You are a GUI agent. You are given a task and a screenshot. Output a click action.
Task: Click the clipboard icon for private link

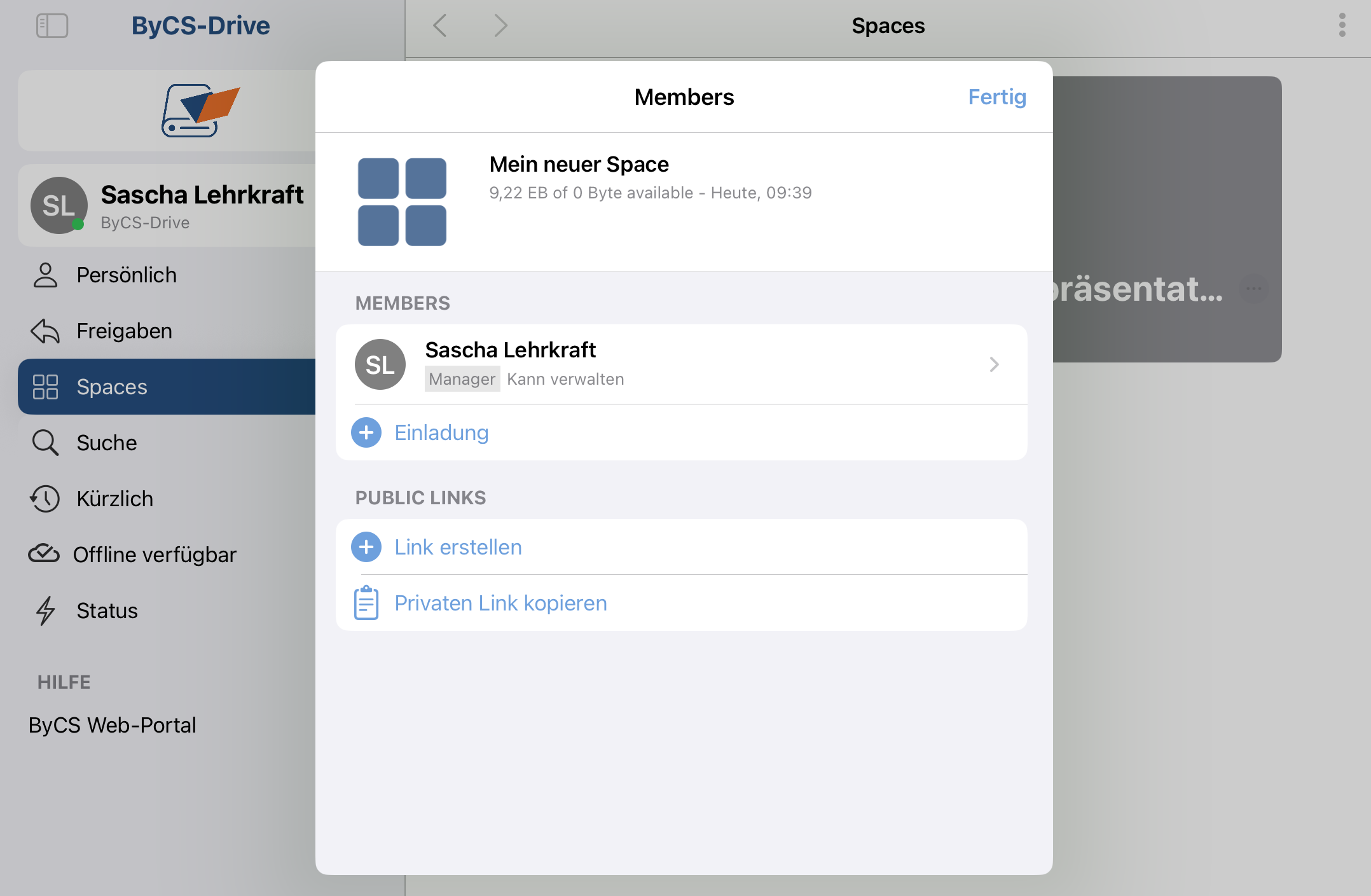tap(366, 603)
